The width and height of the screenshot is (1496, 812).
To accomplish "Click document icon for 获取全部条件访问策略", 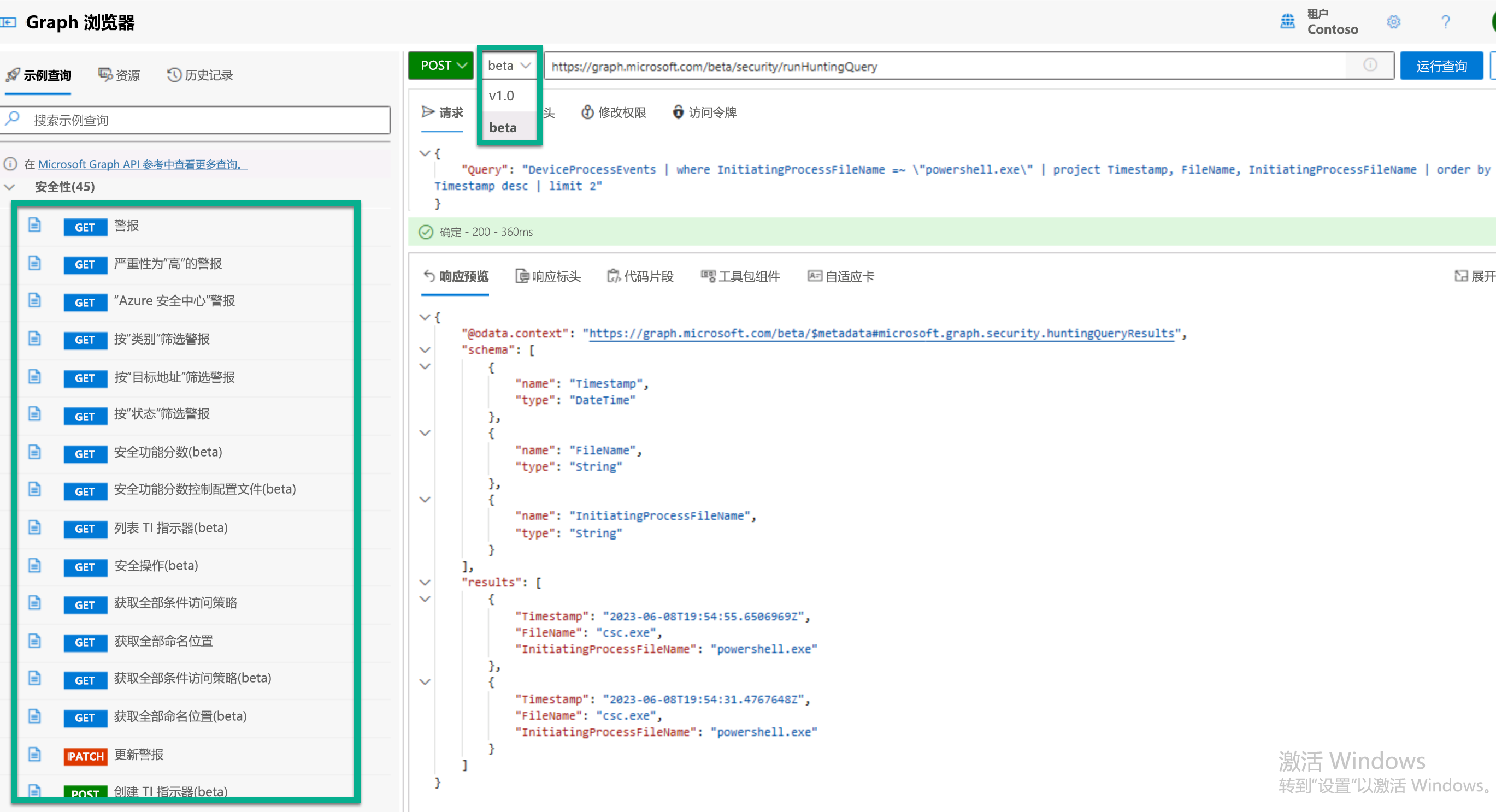I will (35, 603).
